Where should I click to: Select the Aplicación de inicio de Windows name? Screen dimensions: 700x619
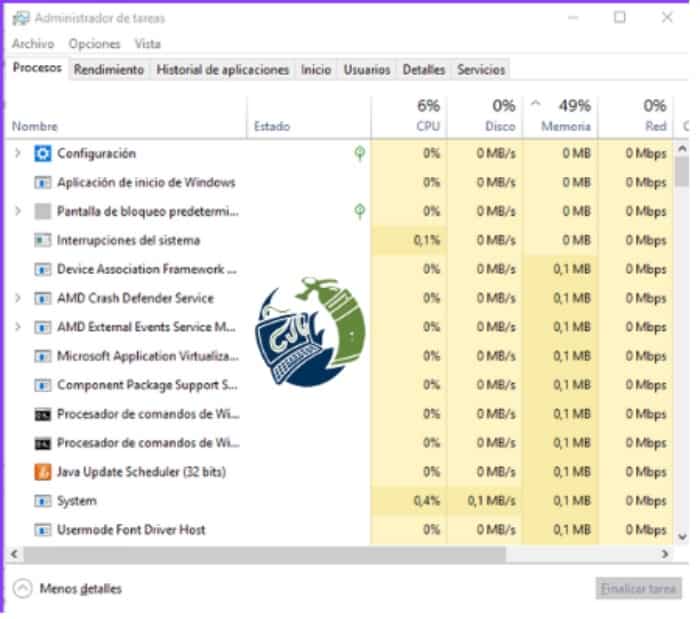(x=146, y=183)
